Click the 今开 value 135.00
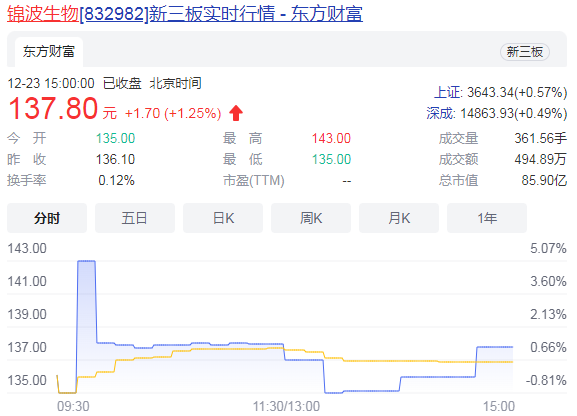The image size is (577, 416). [116, 138]
